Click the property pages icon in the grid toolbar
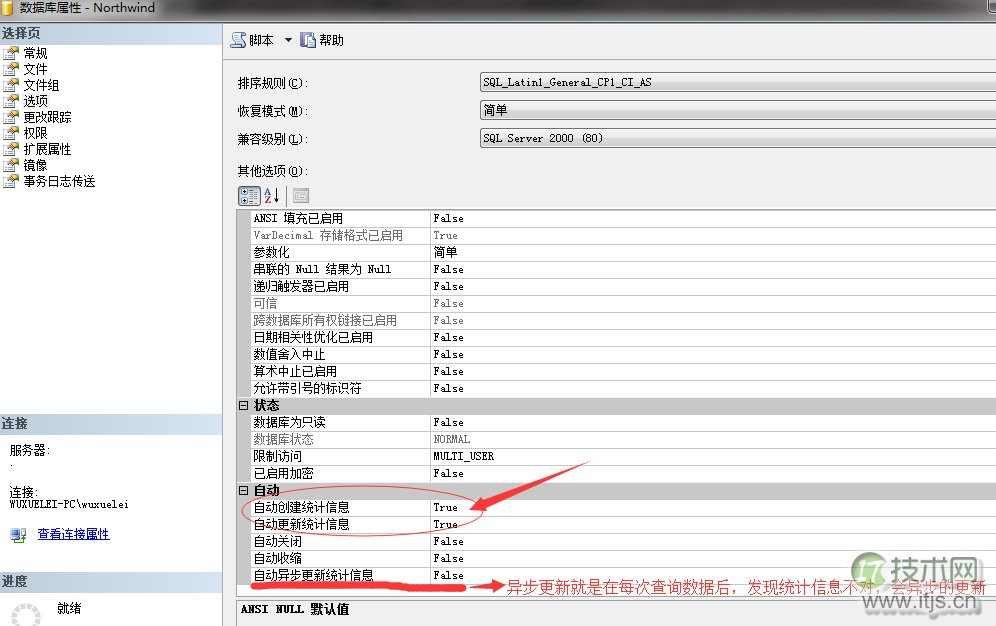This screenshot has width=996, height=626. (299, 195)
